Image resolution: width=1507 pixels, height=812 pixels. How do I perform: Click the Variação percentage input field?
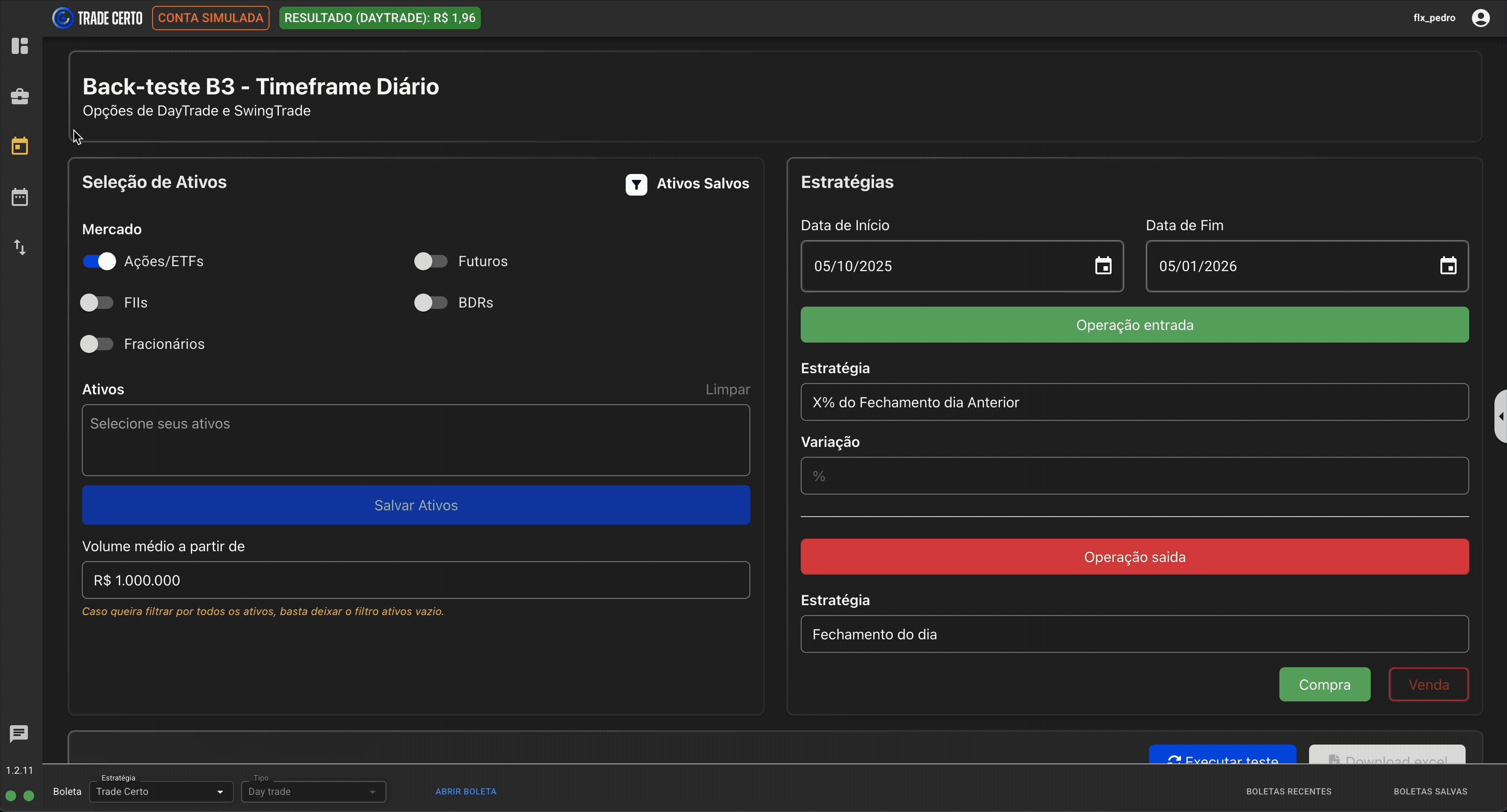click(x=1134, y=476)
